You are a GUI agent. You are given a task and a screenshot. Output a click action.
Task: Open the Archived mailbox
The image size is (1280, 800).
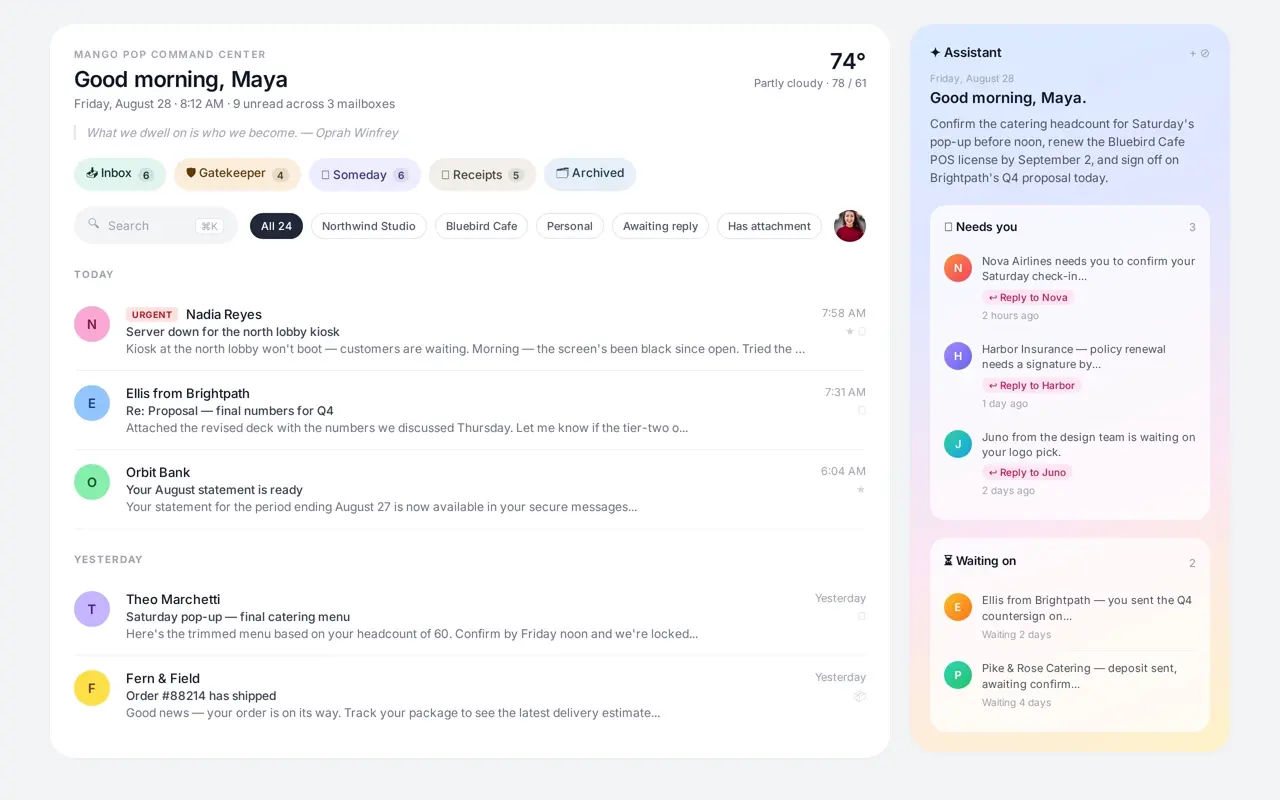click(590, 174)
